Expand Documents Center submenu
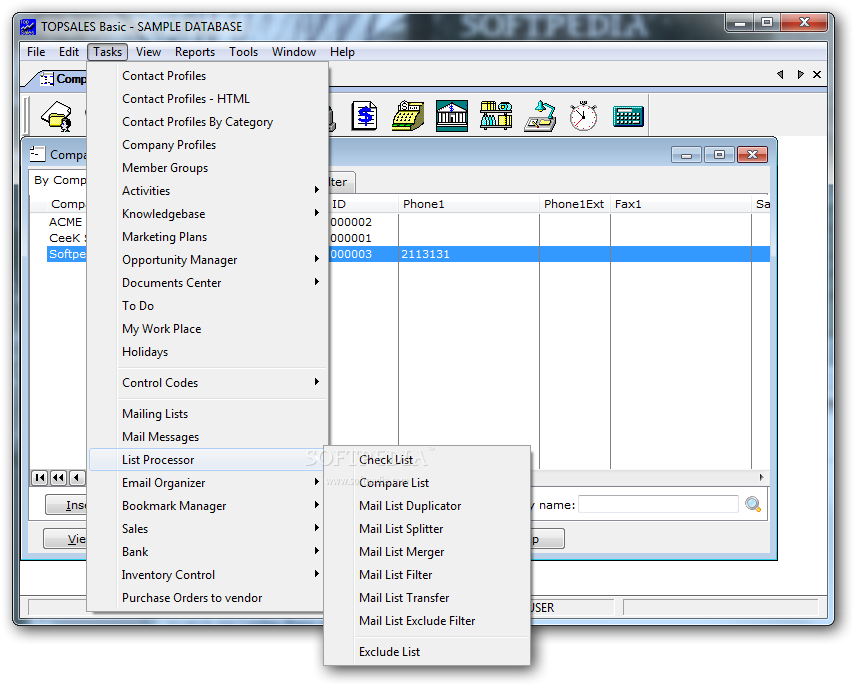Viewport: 855px width, 686px height. click(208, 282)
